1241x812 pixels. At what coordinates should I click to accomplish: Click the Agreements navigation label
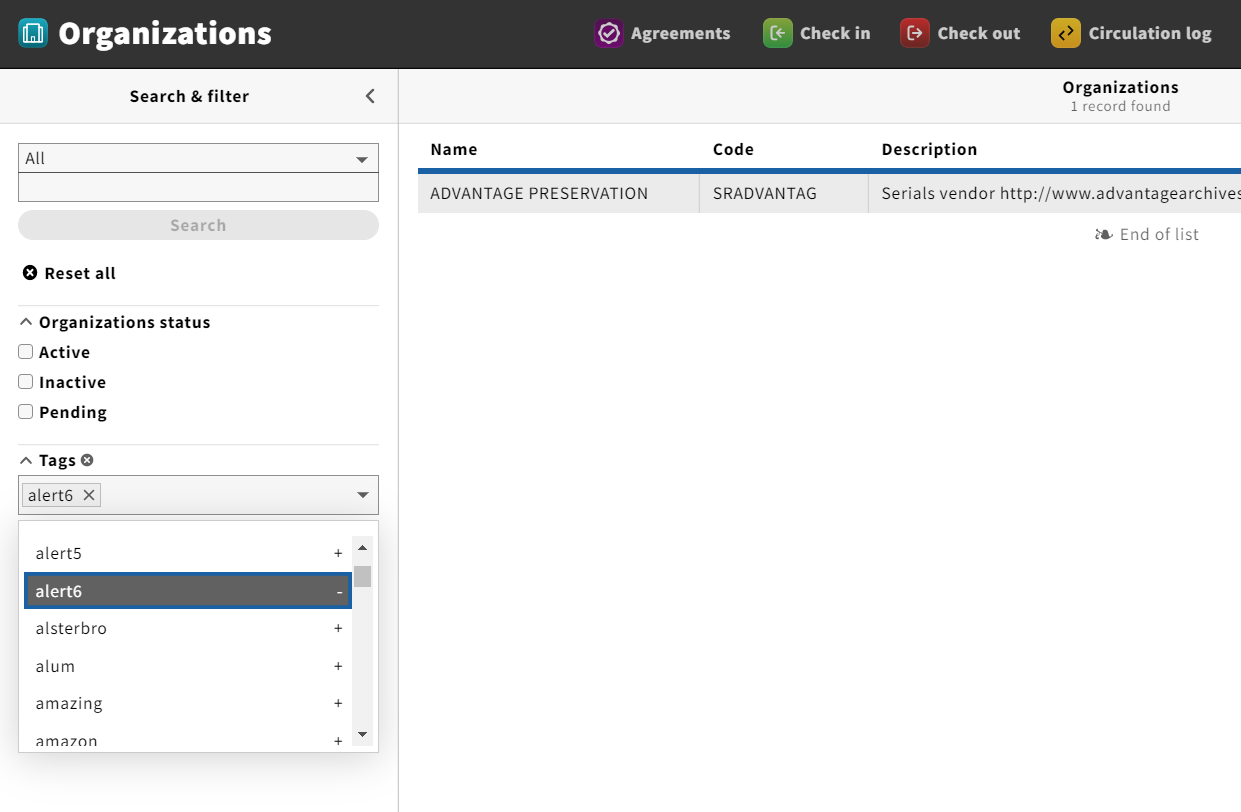[x=680, y=33]
